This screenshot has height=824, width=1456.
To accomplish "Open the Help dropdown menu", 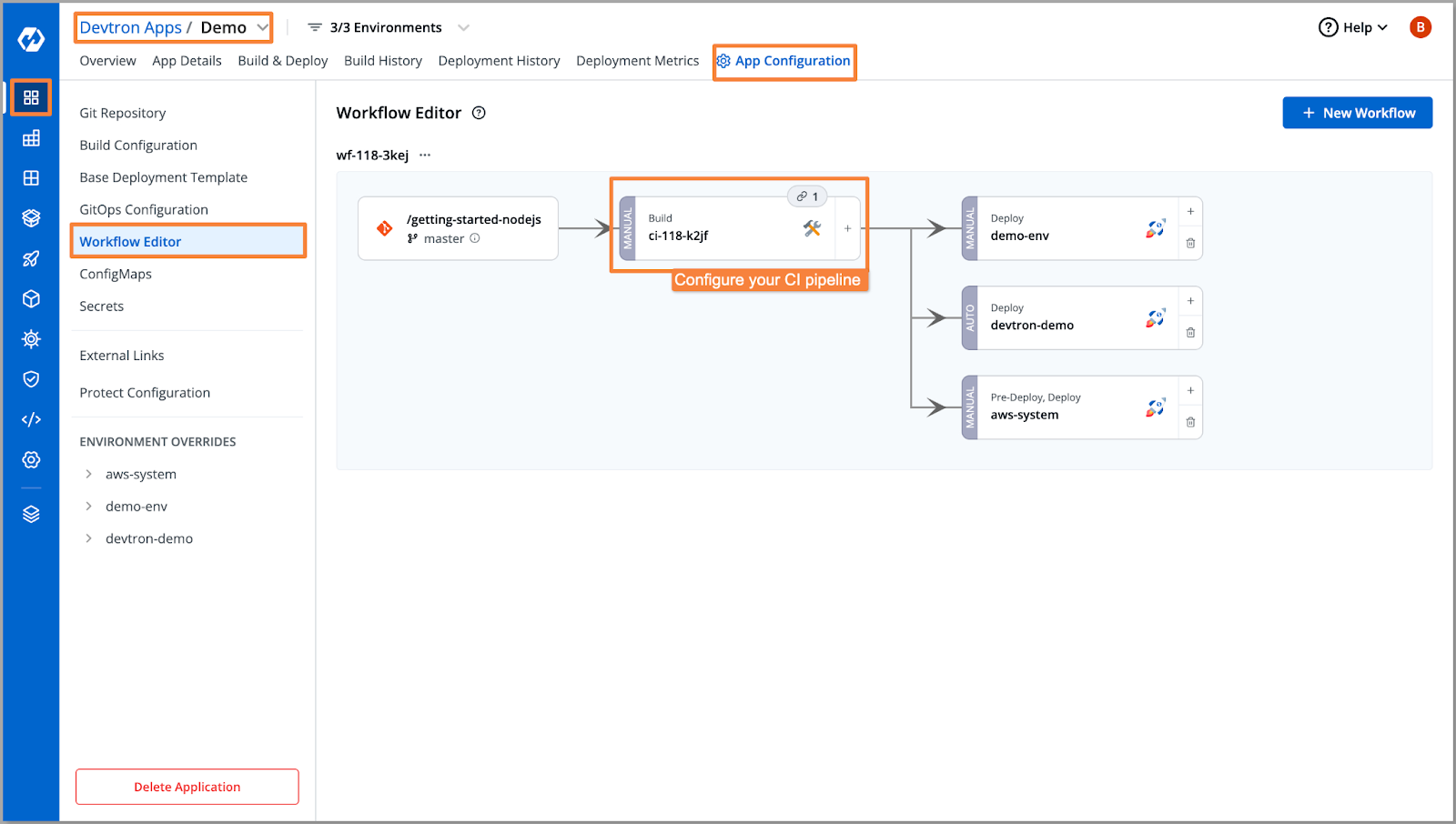I will [x=1353, y=27].
